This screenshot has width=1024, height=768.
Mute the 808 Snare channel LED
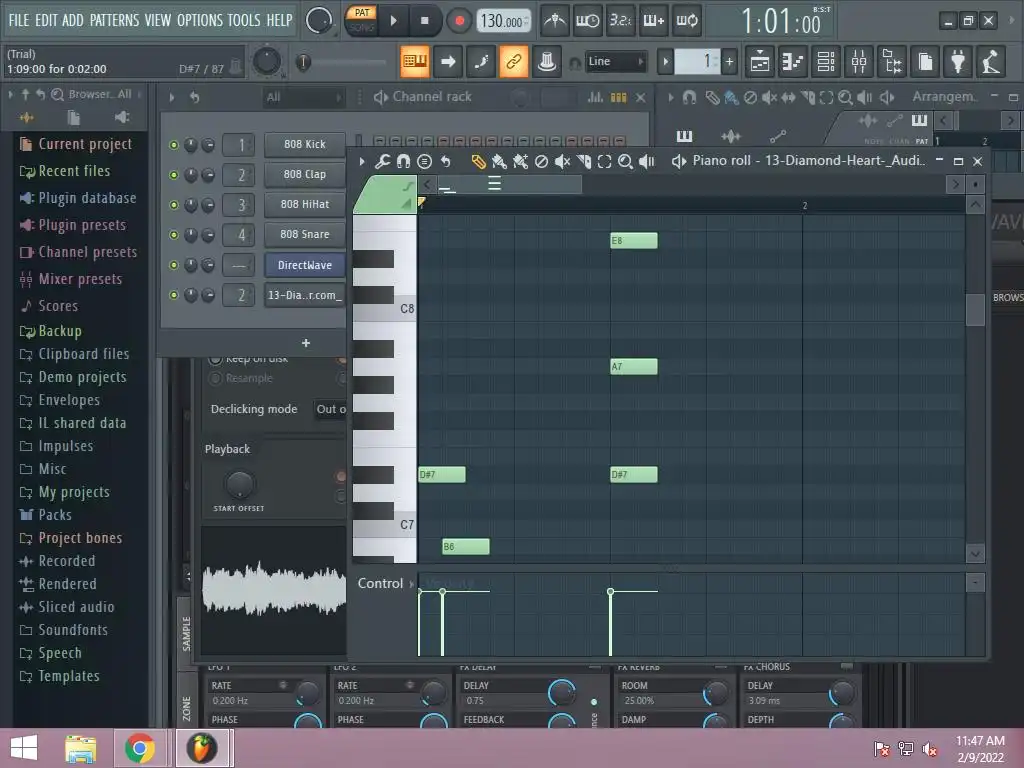(x=174, y=235)
